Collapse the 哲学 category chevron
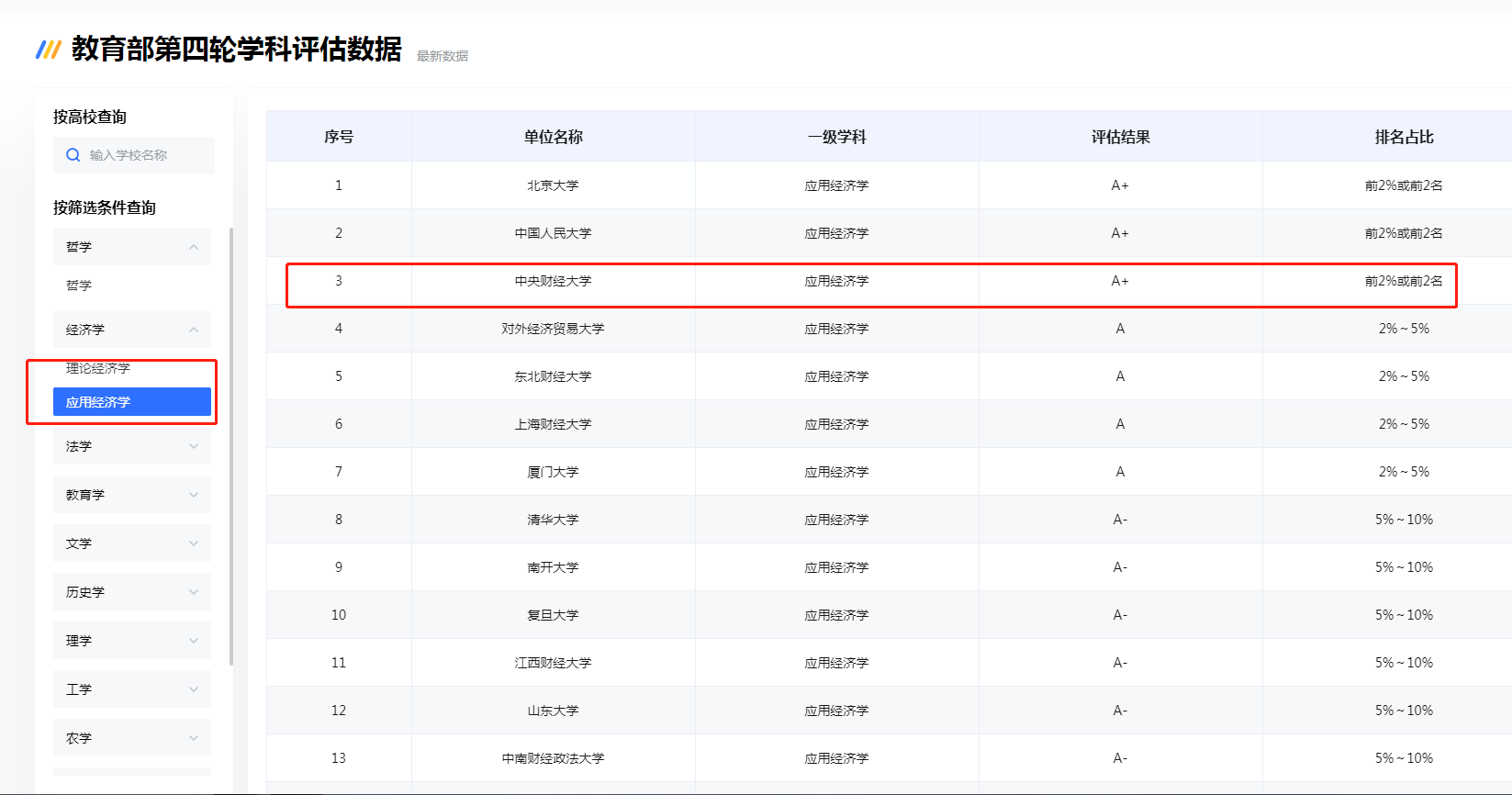Image resolution: width=1512 pixels, height=795 pixels. pyautogui.click(x=194, y=247)
